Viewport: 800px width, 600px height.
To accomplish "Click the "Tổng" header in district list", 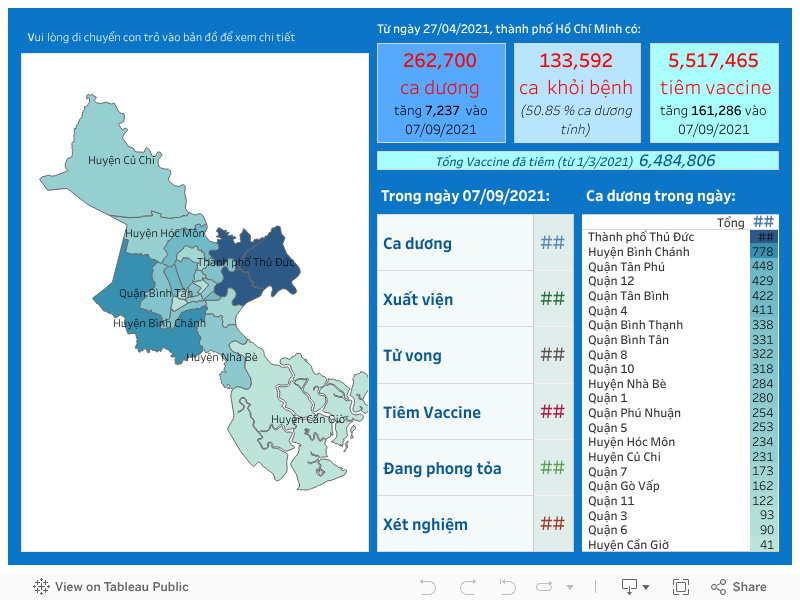I will click(731, 222).
